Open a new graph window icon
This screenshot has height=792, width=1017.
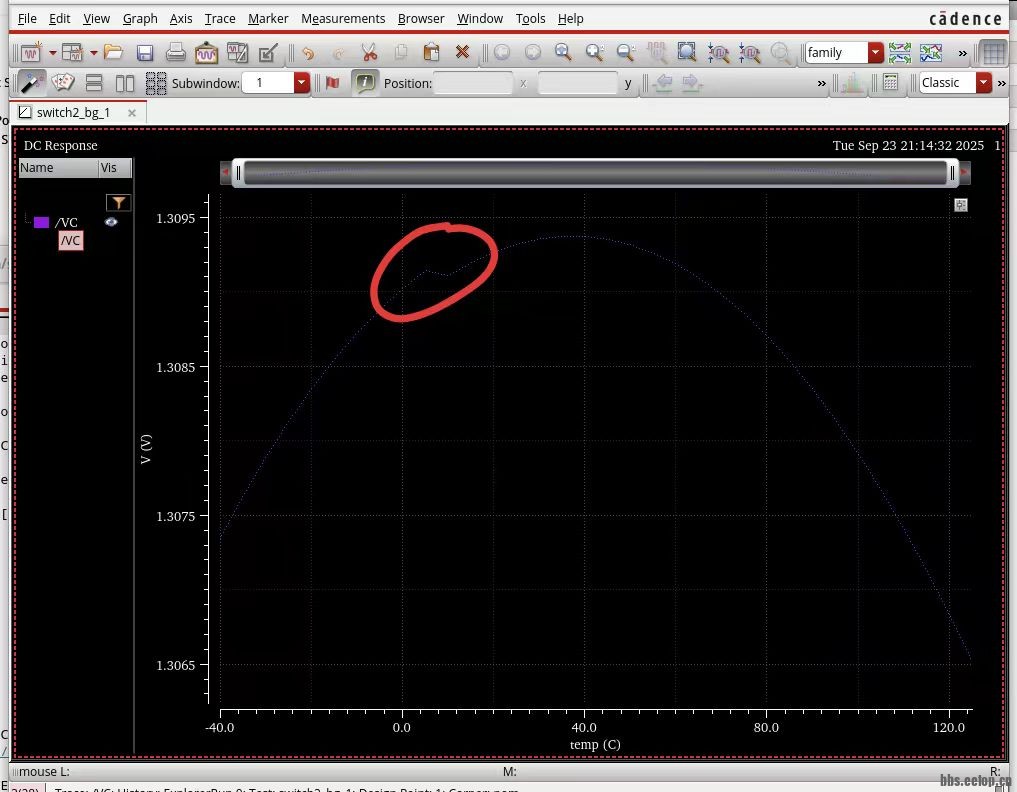tap(30, 53)
